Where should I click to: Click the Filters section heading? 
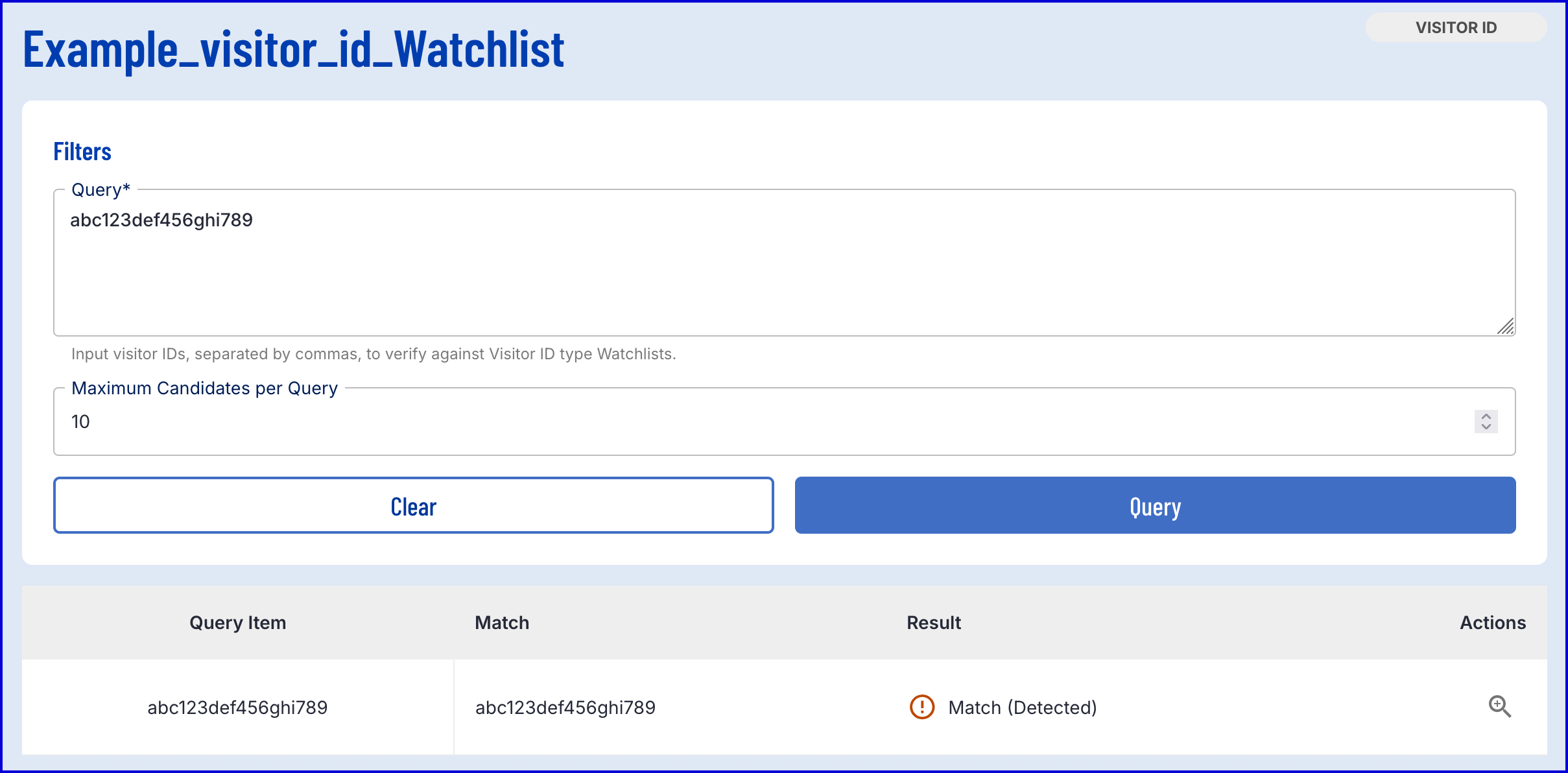82,152
